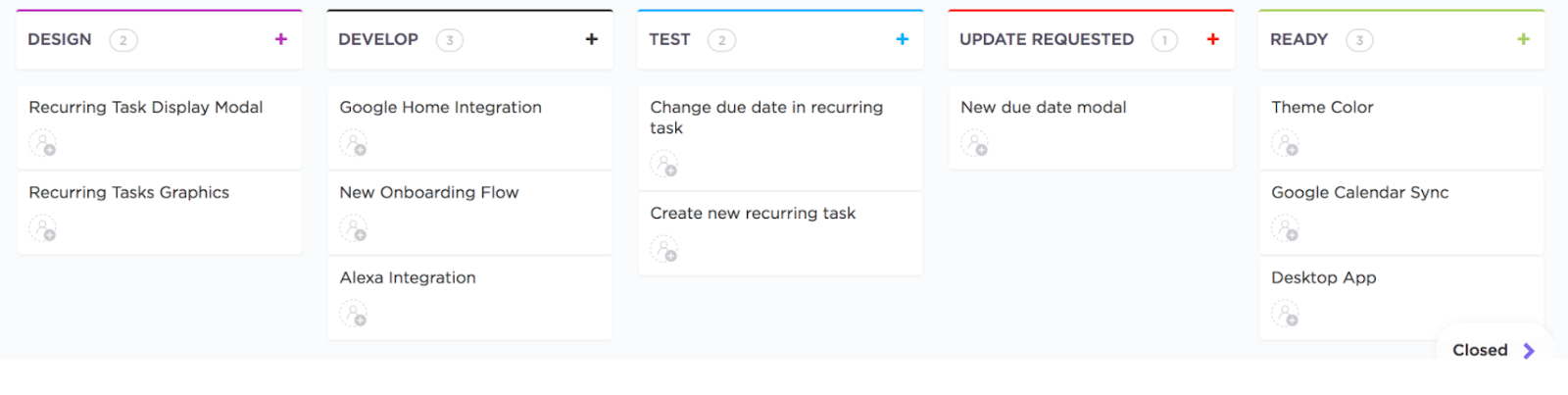Click the READY column title
The width and height of the screenshot is (1568, 395).
pos(1298,40)
